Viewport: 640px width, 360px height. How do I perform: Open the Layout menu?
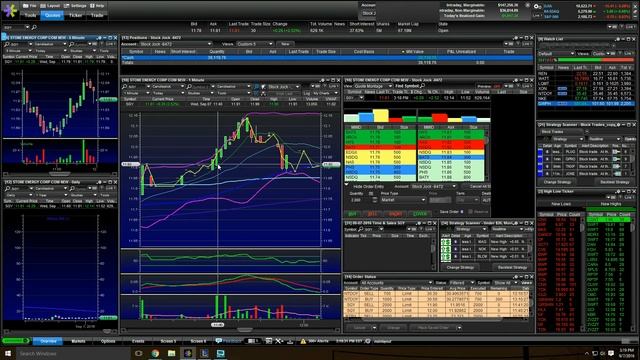pyautogui.click(x=51, y=6)
